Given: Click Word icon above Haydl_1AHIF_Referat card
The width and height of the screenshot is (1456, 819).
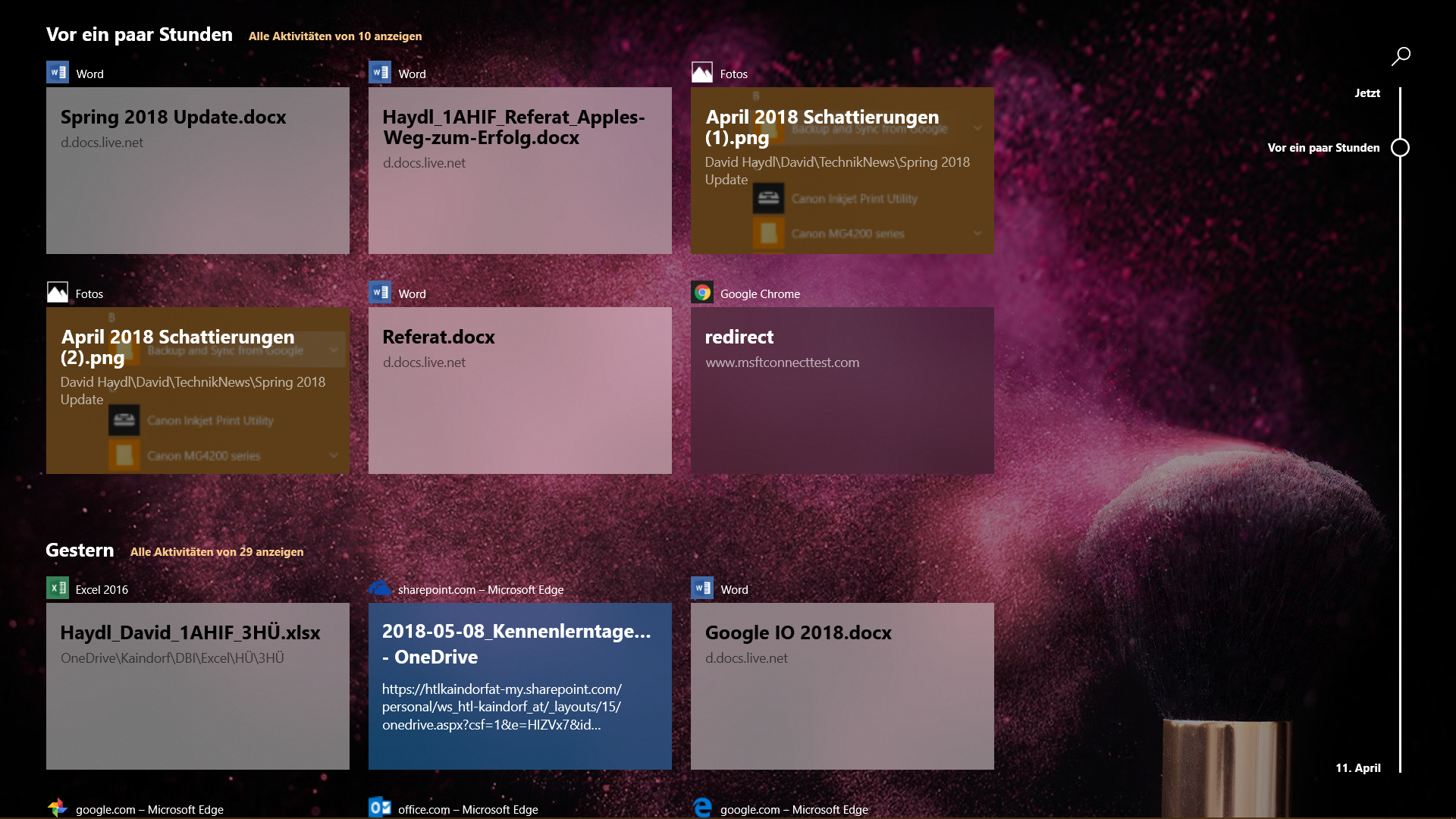Looking at the screenshot, I should (380, 73).
